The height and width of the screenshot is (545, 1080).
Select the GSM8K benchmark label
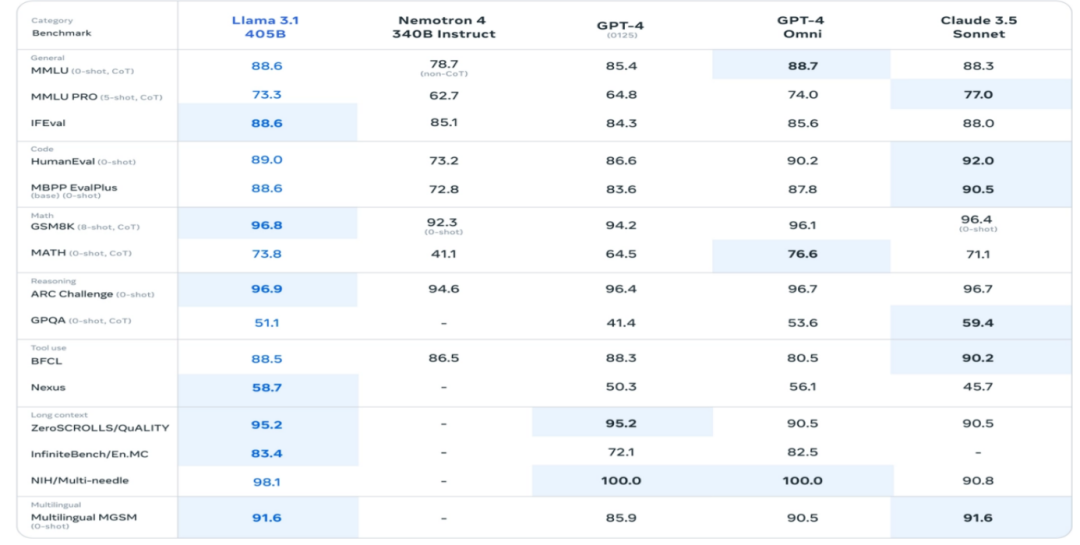tap(85, 227)
